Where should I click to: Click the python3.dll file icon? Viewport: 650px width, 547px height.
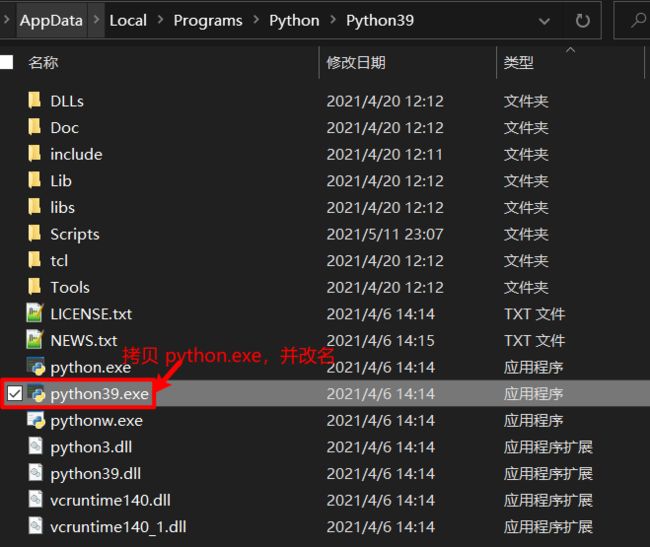pos(36,446)
